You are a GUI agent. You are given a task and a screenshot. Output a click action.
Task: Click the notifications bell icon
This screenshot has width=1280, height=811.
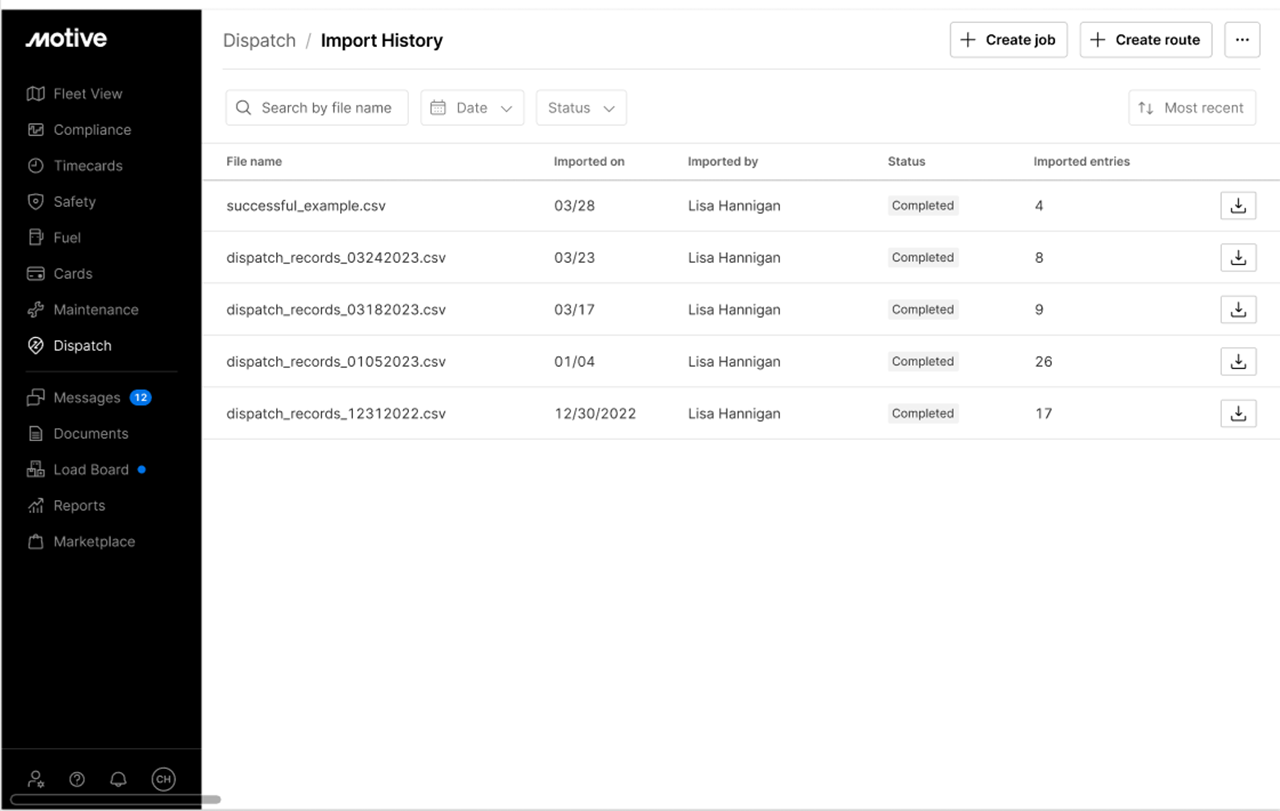118,779
